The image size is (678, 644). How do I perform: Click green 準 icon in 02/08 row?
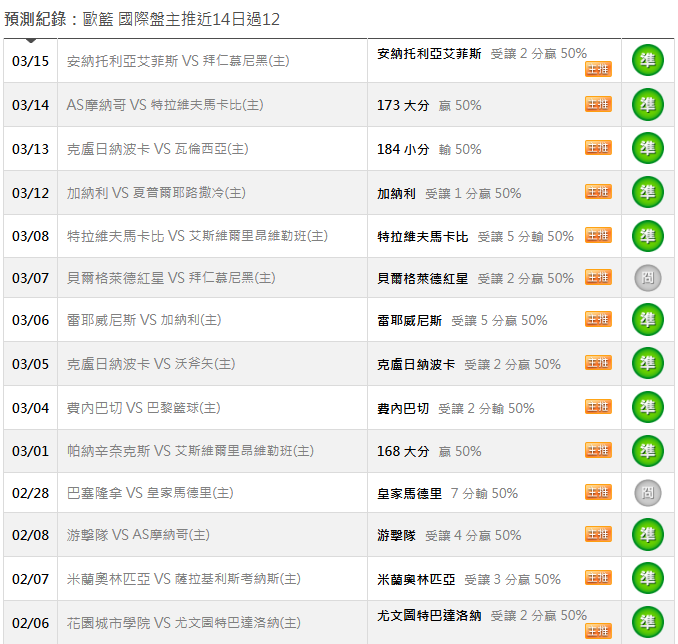[x=647, y=535]
